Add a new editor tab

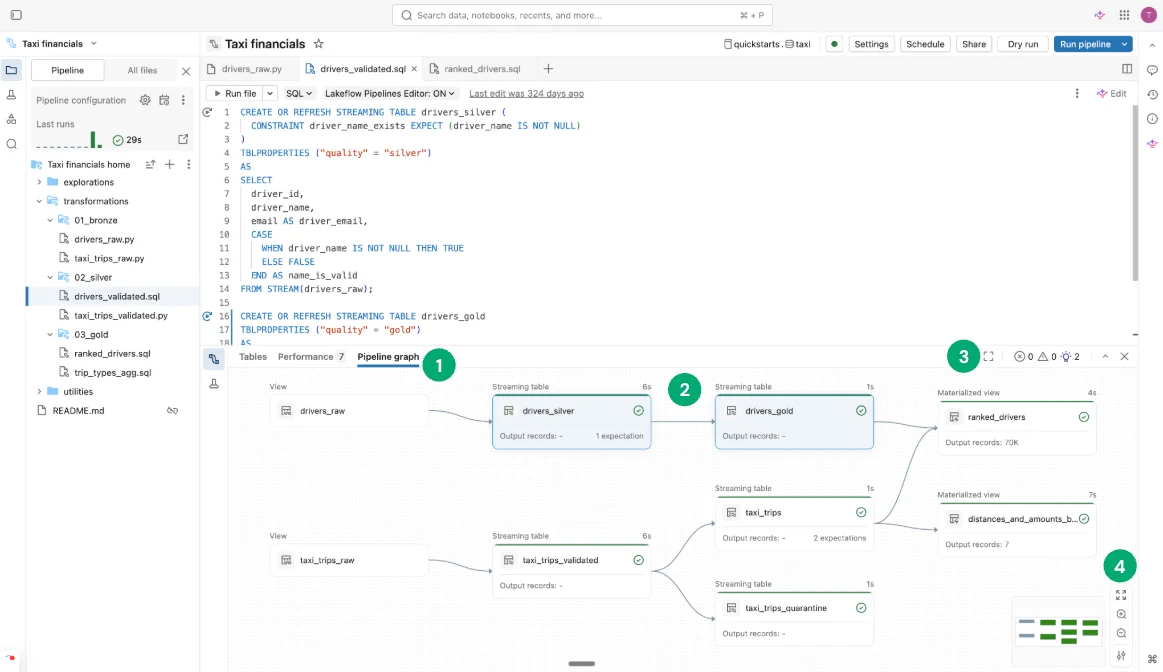click(x=548, y=69)
